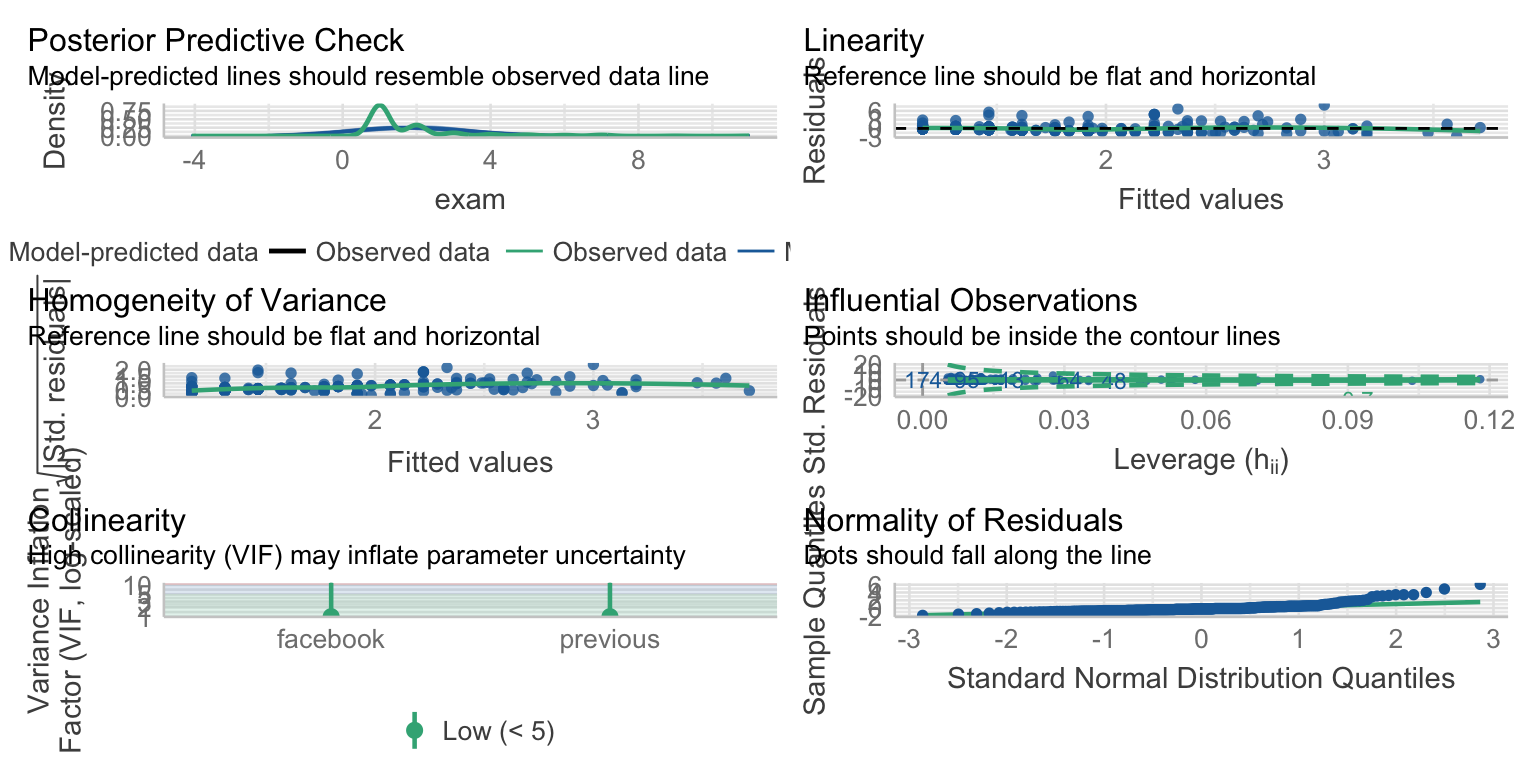This screenshot has width=1536, height=768.
Task: Click observation label 174 in Influential Observations
Action: (x=926, y=380)
